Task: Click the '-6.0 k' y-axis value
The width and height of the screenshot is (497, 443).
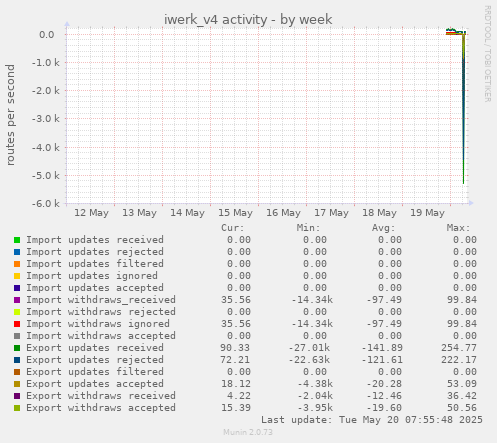Action: 46,203
